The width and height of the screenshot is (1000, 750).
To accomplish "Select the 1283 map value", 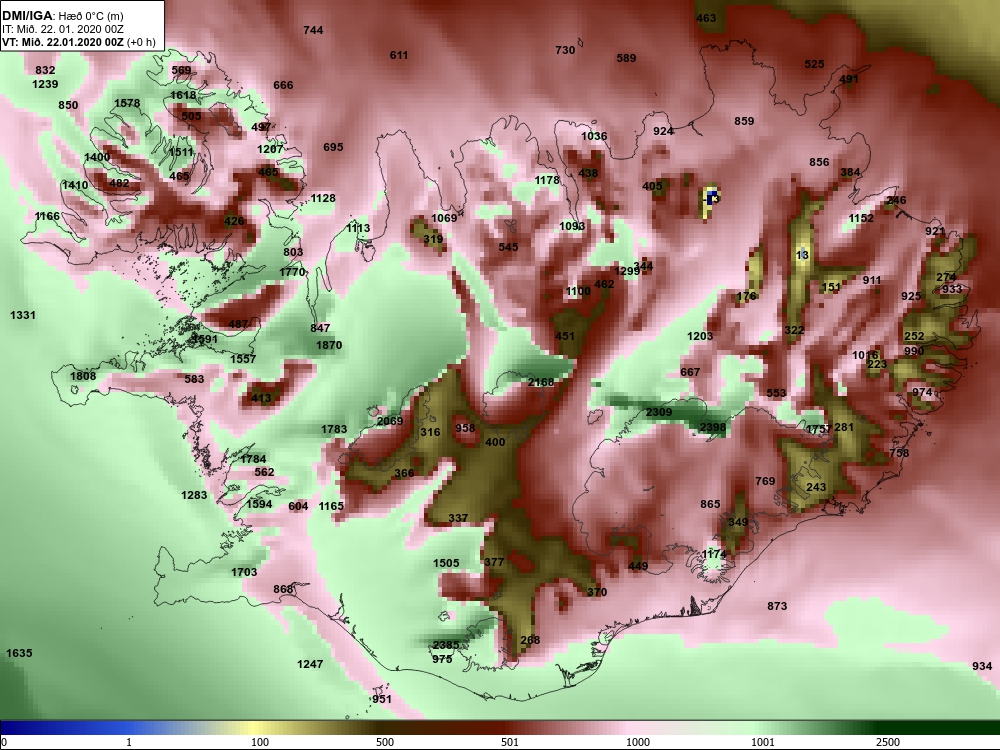I will [194, 495].
